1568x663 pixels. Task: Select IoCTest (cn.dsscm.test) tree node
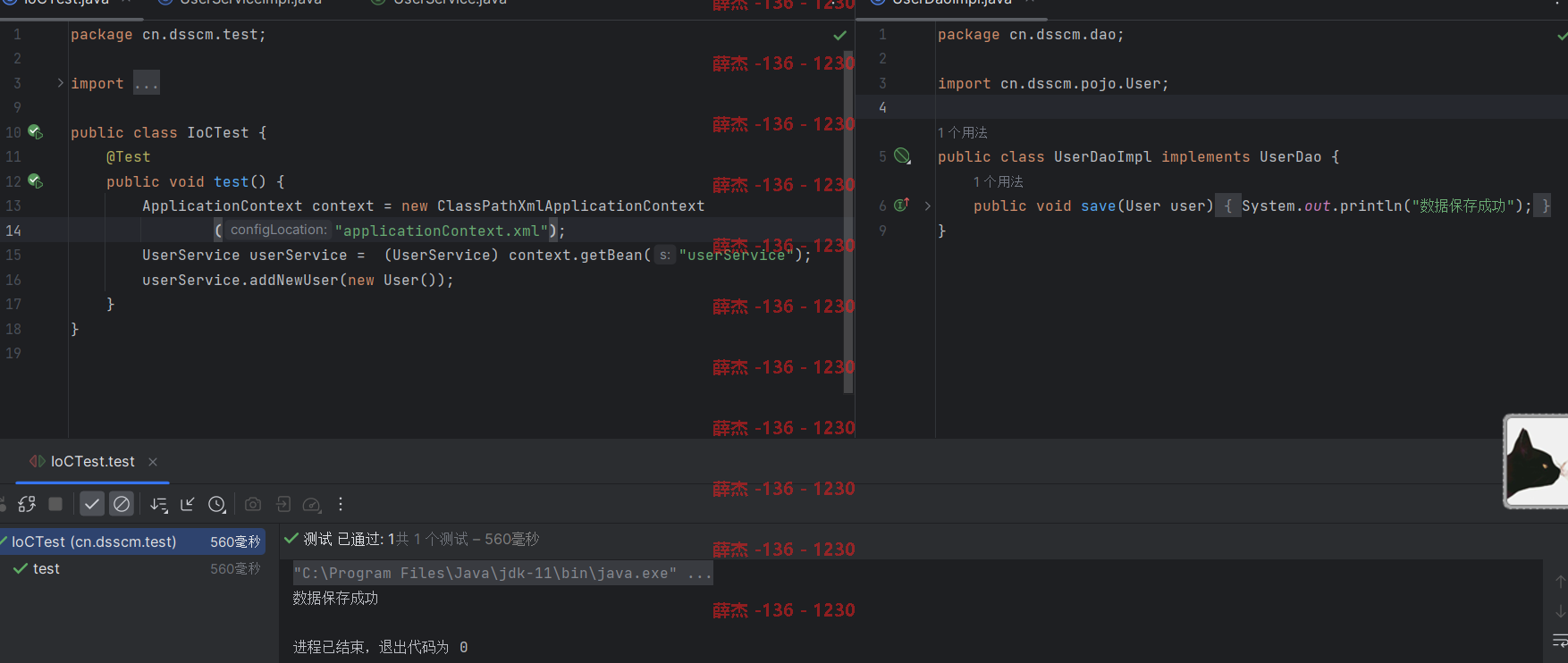point(132,541)
